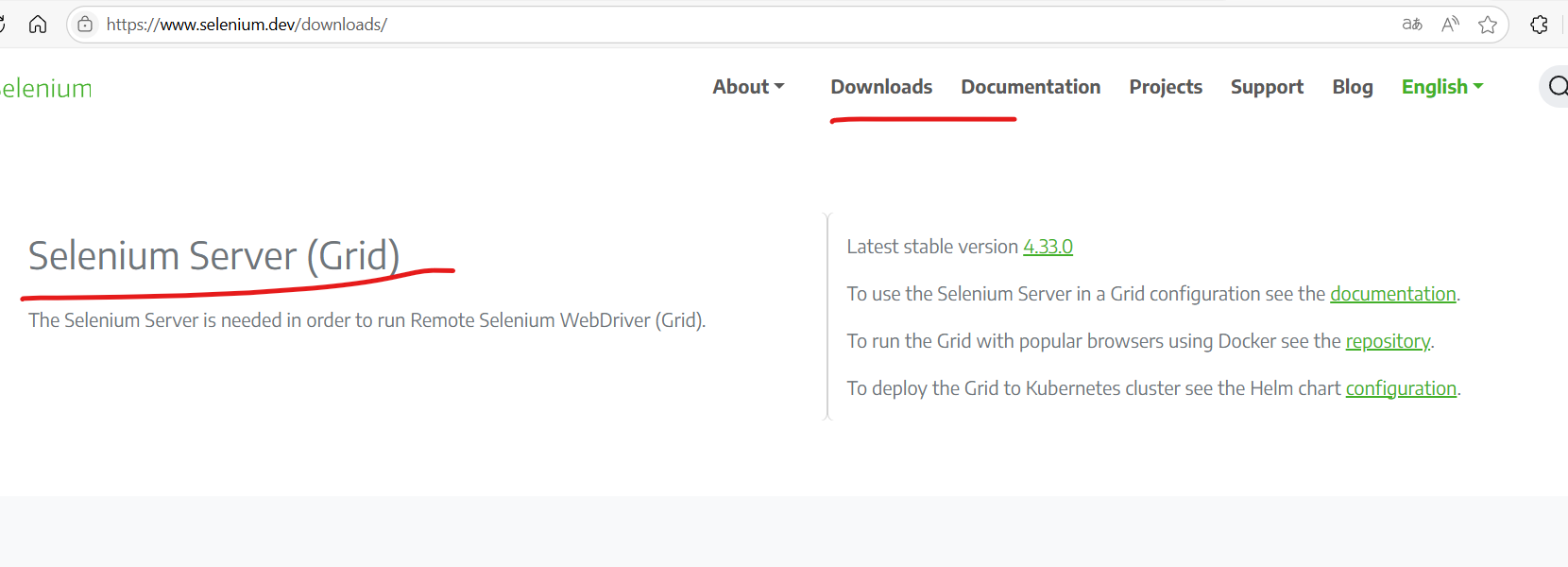Click the browser Home icon
1568x567 pixels.
tap(38, 25)
